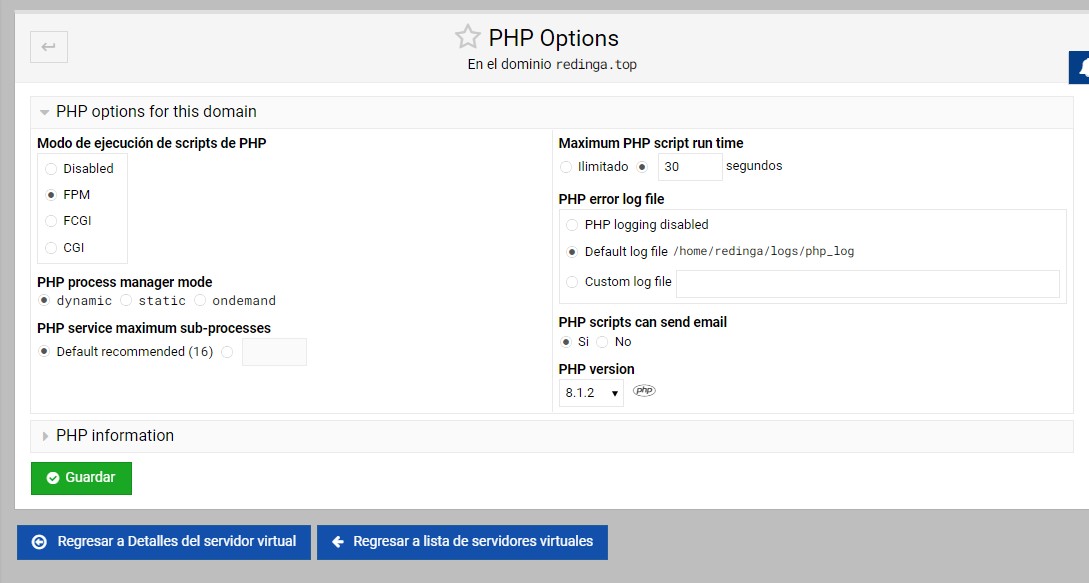Set process manager mode to ondemand
The height and width of the screenshot is (583, 1089).
click(201, 300)
